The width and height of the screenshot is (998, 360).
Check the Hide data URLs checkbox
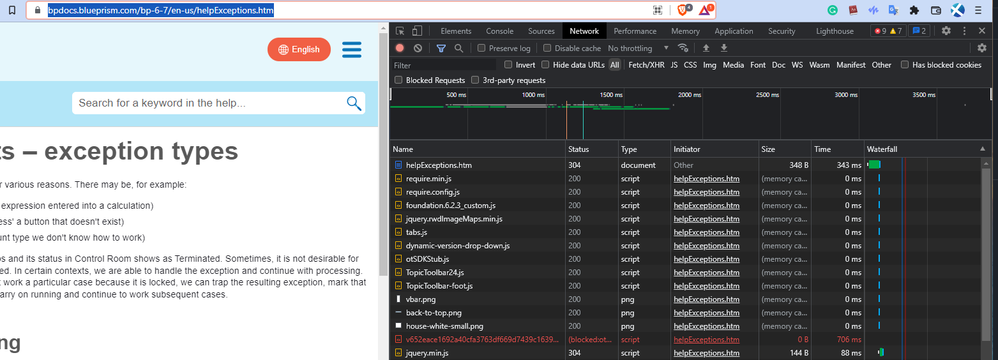[x=545, y=65]
